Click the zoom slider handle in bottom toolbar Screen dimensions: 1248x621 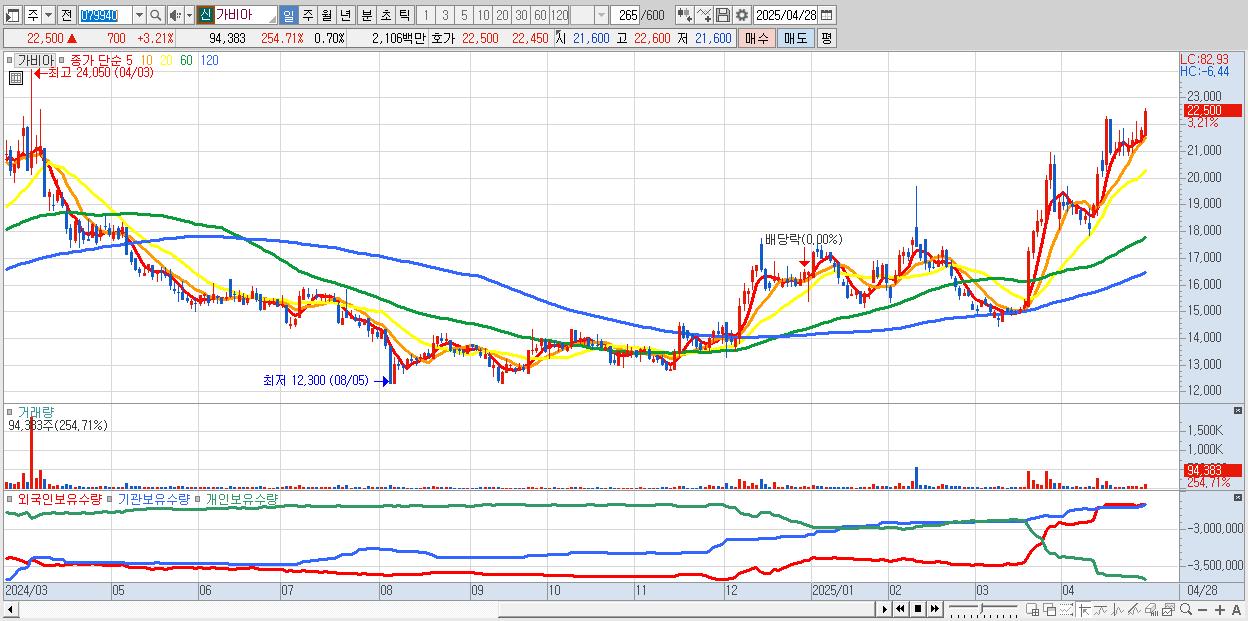982,608
